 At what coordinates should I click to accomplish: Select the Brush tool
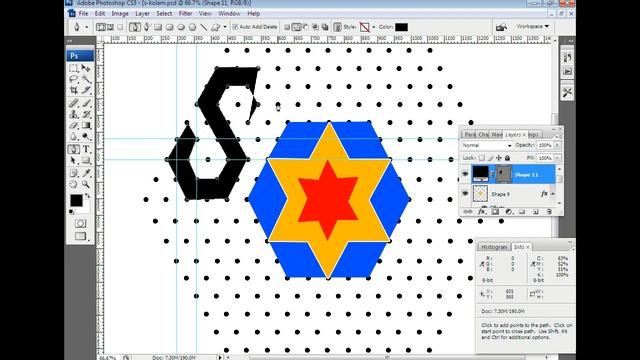(86, 103)
